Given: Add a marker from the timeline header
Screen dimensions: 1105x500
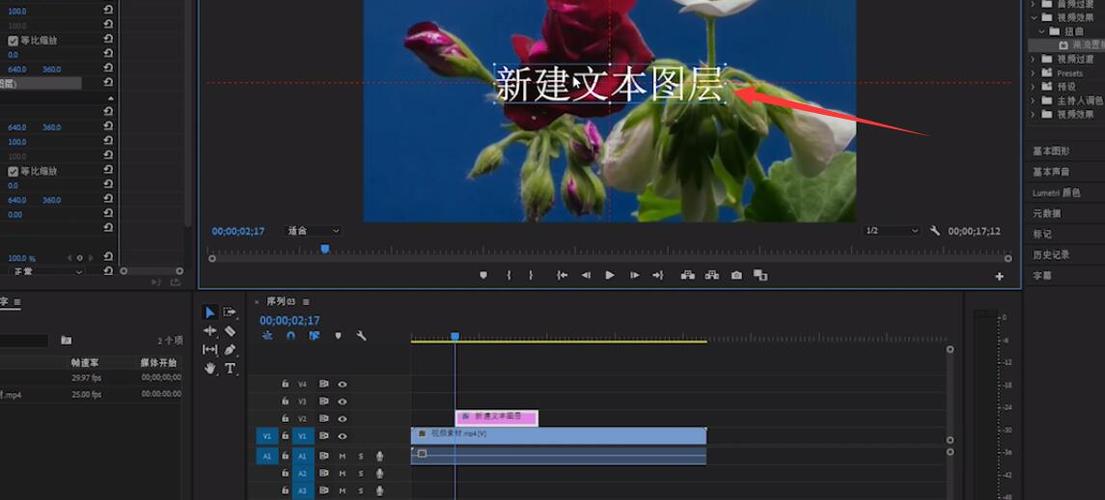Looking at the screenshot, I should click(x=338, y=336).
